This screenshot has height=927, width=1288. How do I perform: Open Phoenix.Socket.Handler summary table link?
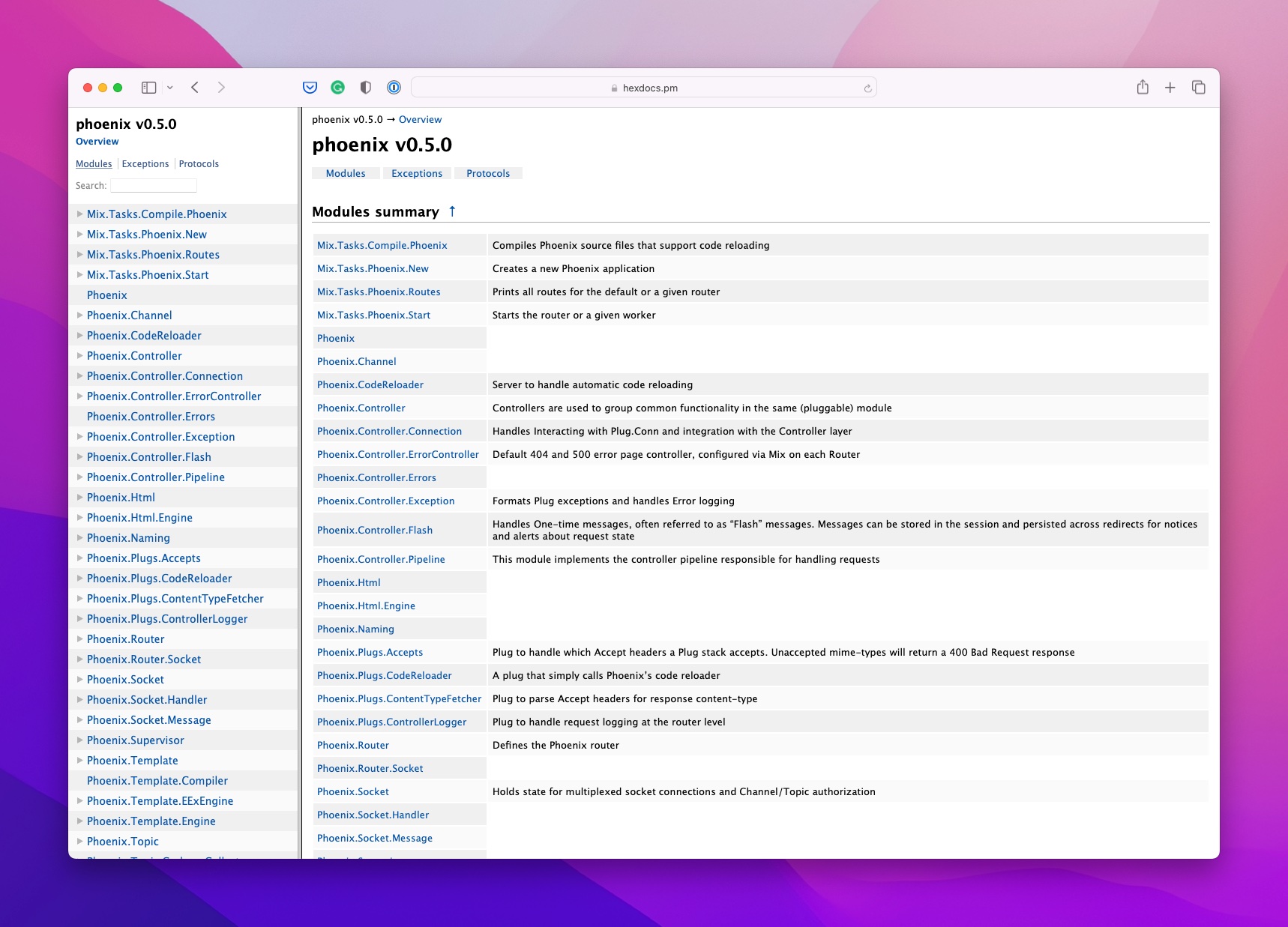[x=373, y=815]
